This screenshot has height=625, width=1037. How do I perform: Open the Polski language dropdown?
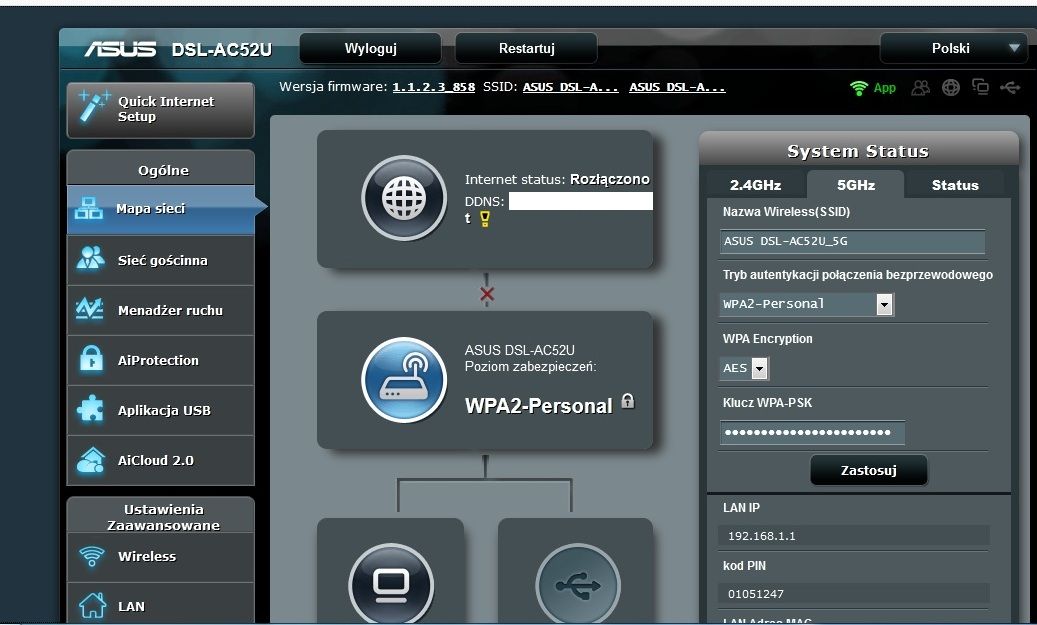pos(953,48)
